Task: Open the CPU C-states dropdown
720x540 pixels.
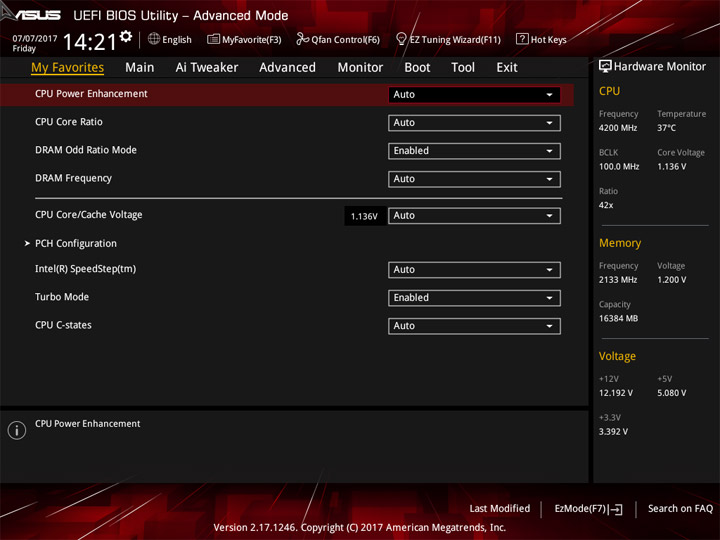Action: coord(474,326)
